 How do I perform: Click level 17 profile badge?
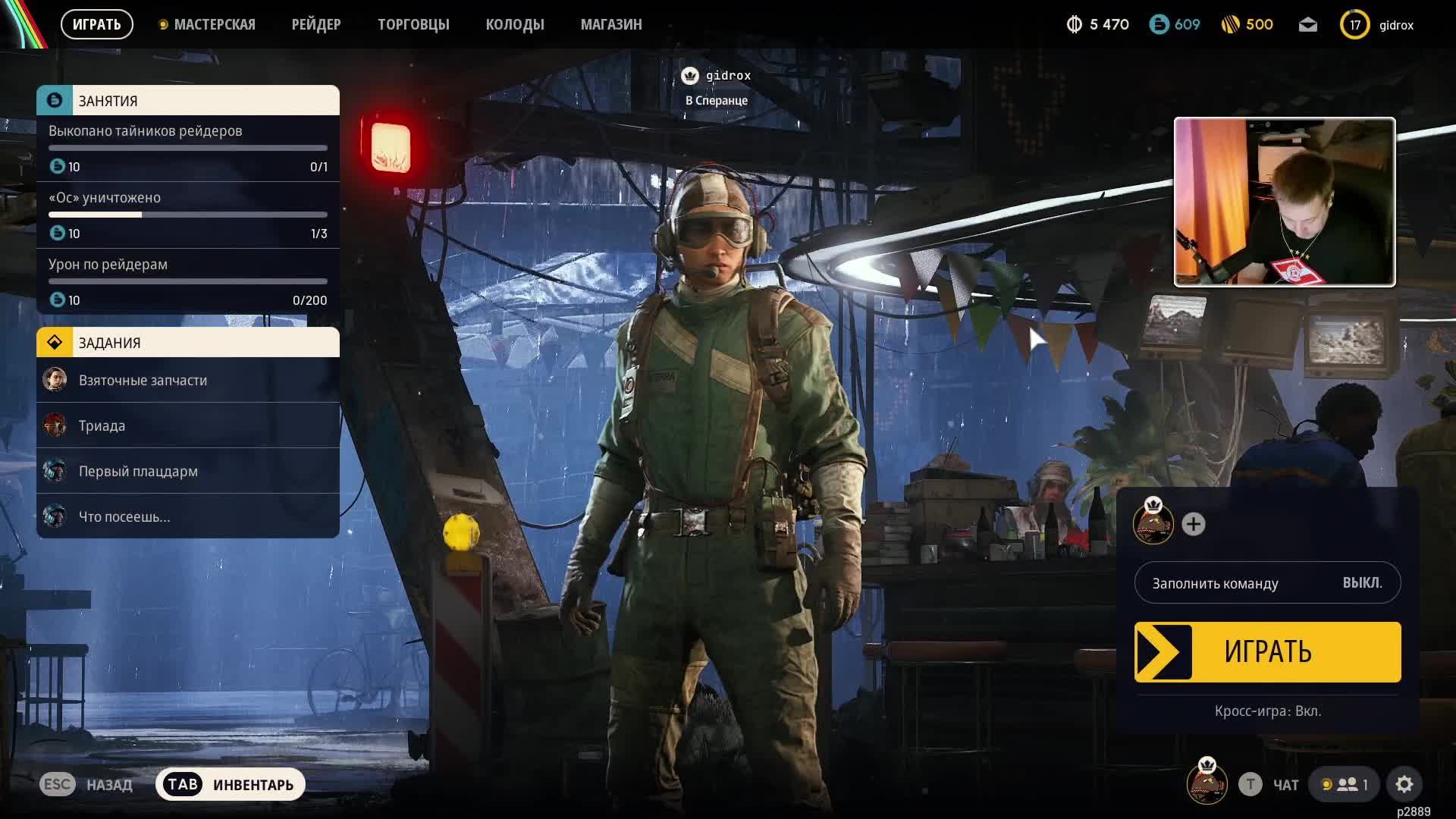click(1354, 25)
